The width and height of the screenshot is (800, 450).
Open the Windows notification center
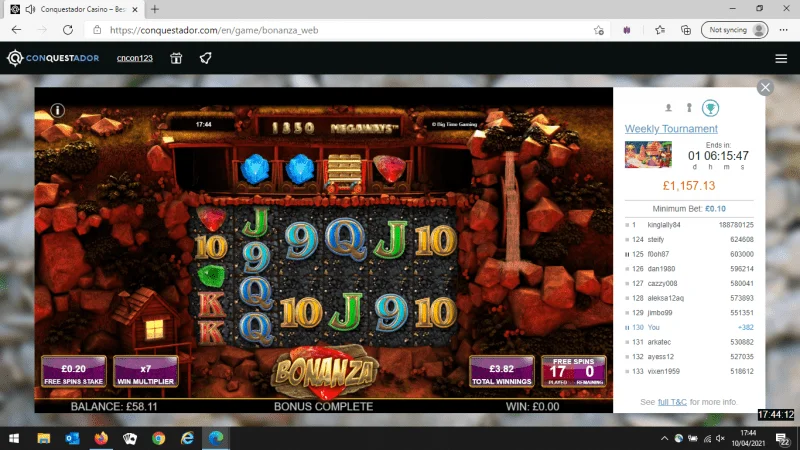click(x=783, y=439)
